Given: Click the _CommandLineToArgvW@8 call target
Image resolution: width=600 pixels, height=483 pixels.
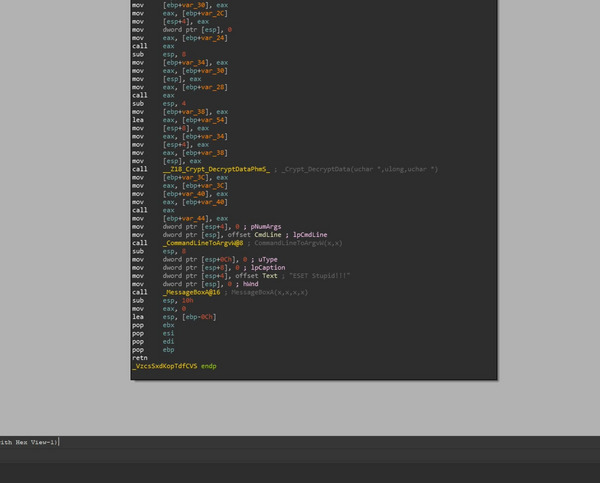Looking at the screenshot, I should pos(203,243).
